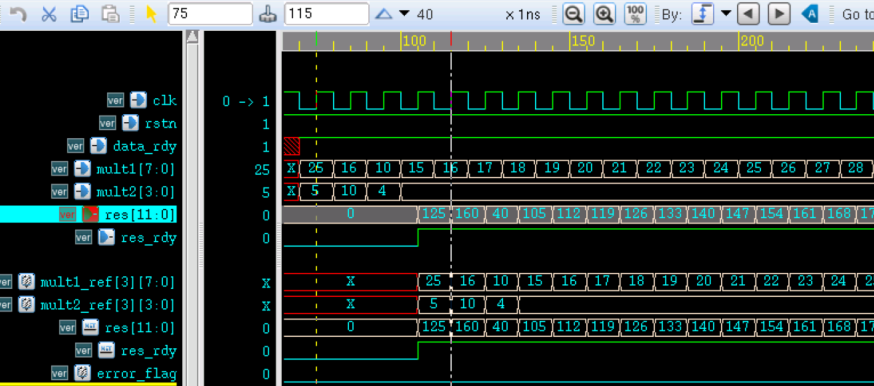Screen dimensions: 874x386
Task: Click the 150 tick on time ruler
Action: 582,41
